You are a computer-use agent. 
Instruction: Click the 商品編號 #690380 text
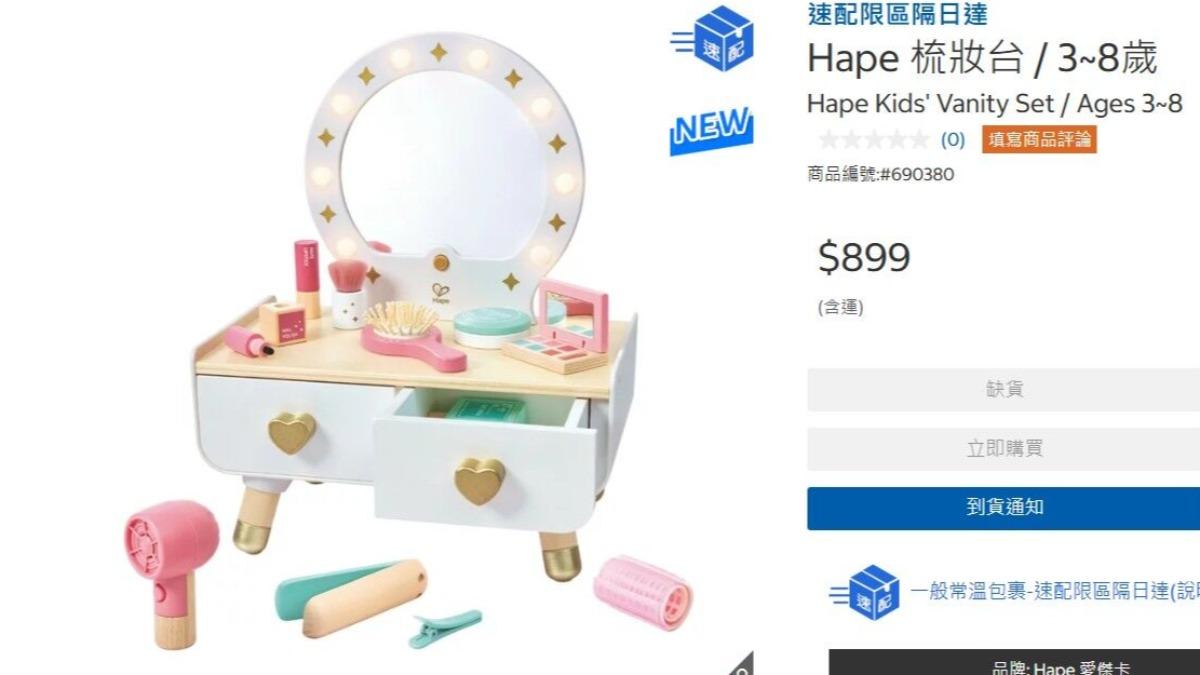pos(881,174)
